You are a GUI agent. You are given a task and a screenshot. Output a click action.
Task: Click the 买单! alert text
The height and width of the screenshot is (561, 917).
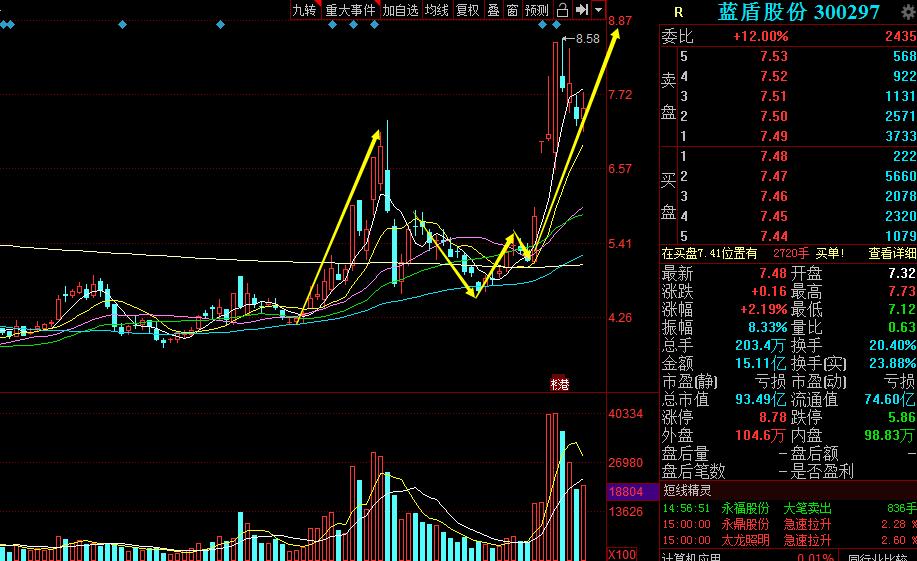coord(830,253)
